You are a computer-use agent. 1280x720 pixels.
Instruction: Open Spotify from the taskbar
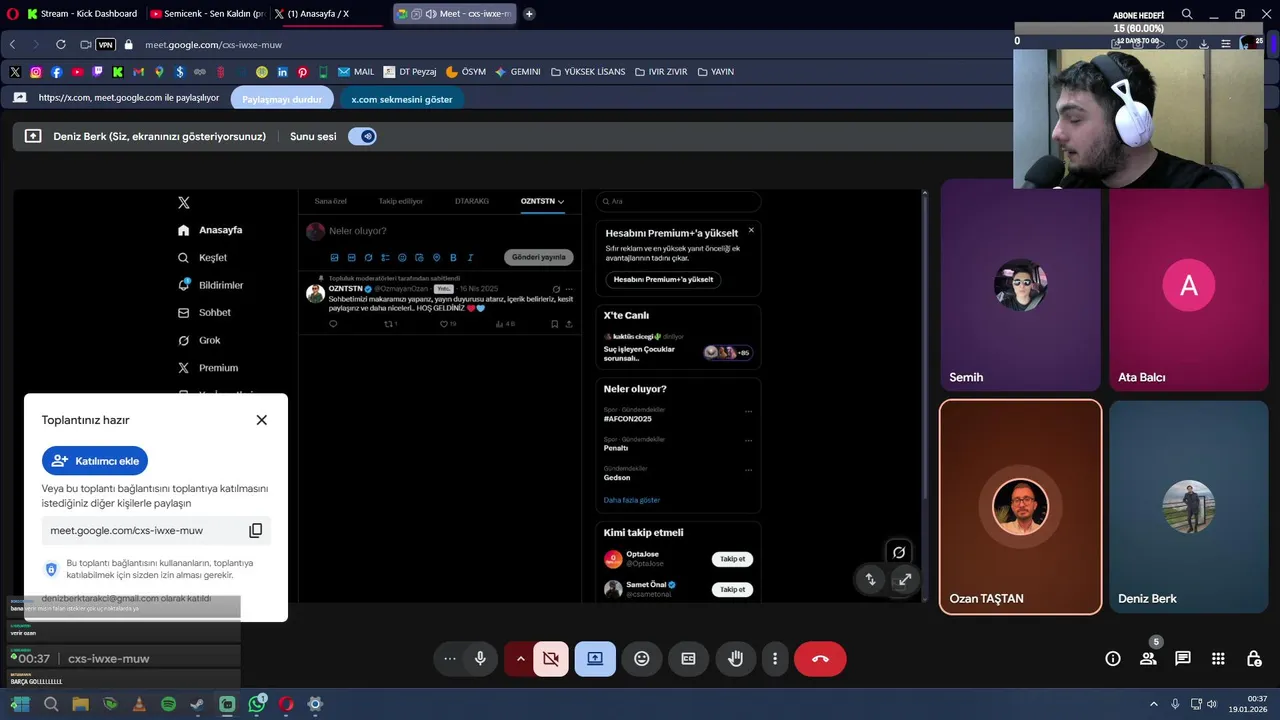168,704
